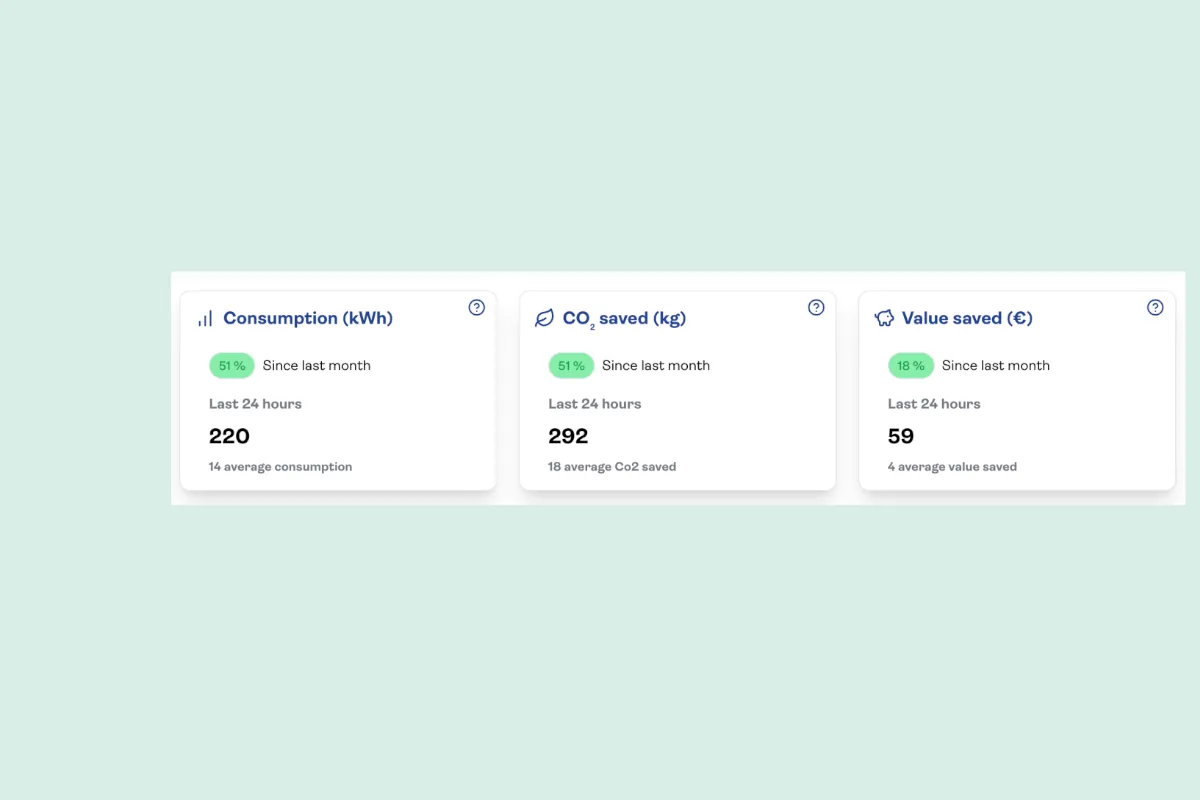Click the CO2 saved (kg) heading

click(624, 318)
